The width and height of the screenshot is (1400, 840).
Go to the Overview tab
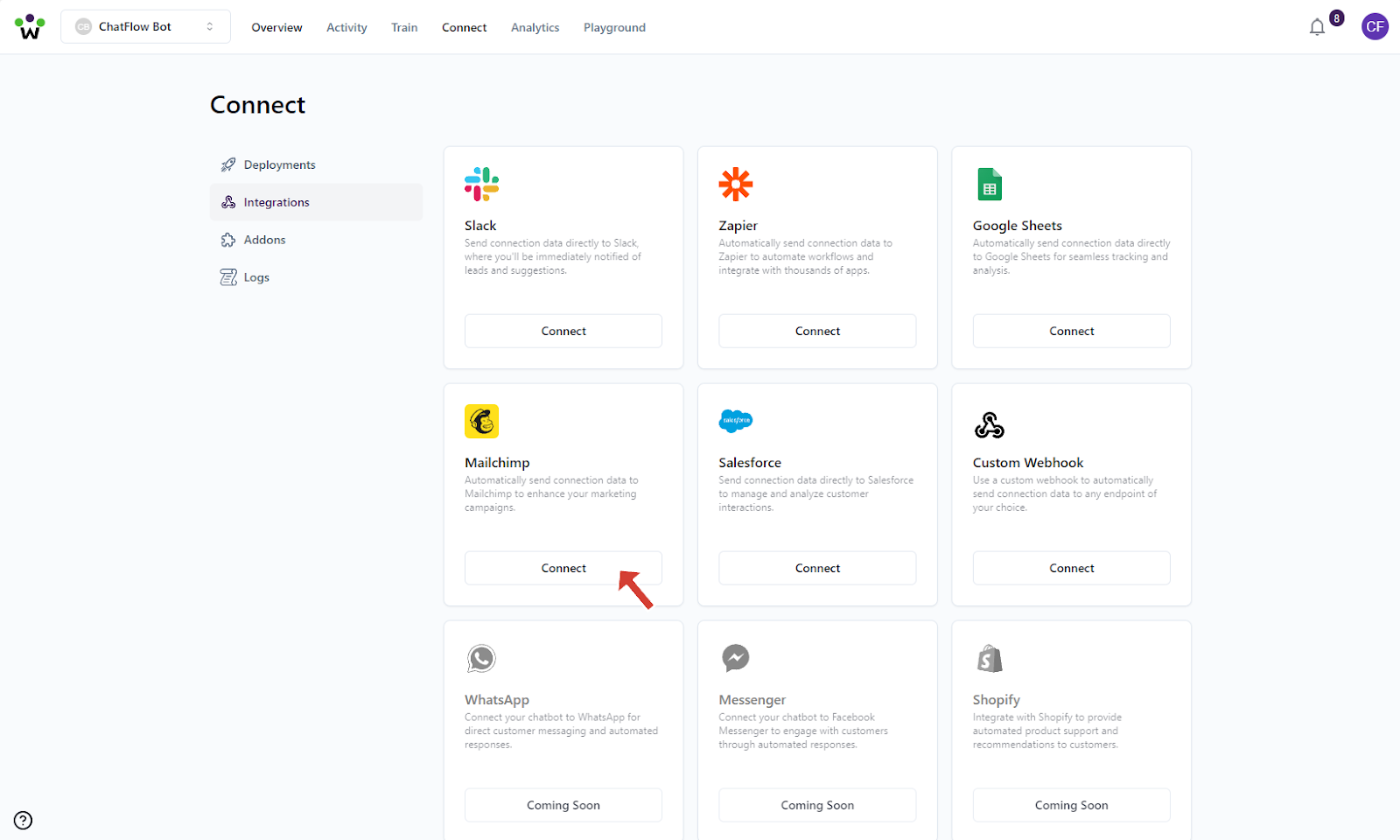point(276,27)
